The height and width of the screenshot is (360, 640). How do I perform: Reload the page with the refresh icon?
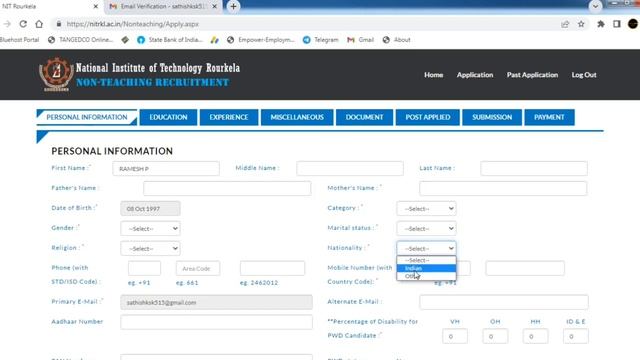23,24
